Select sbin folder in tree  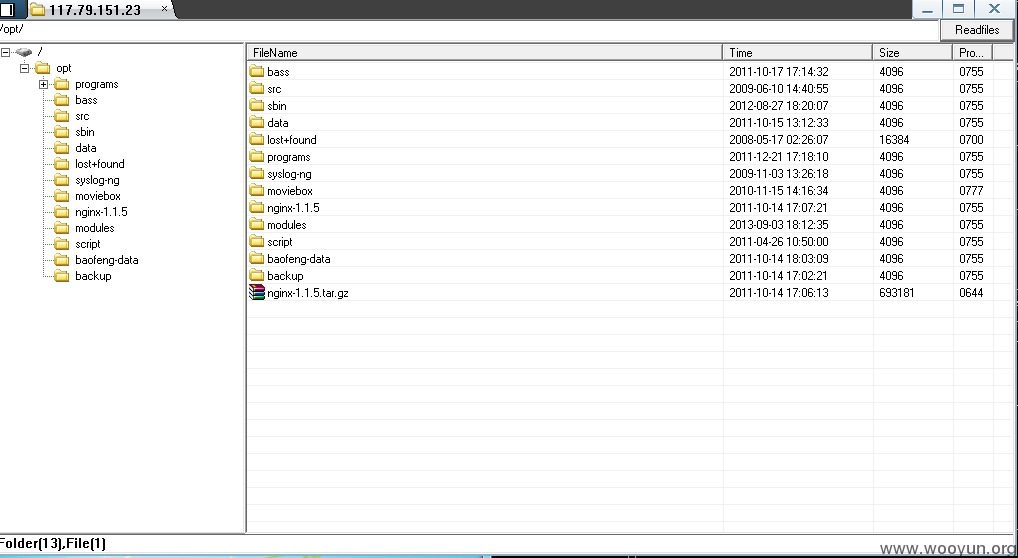pyautogui.click(x=84, y=132)
